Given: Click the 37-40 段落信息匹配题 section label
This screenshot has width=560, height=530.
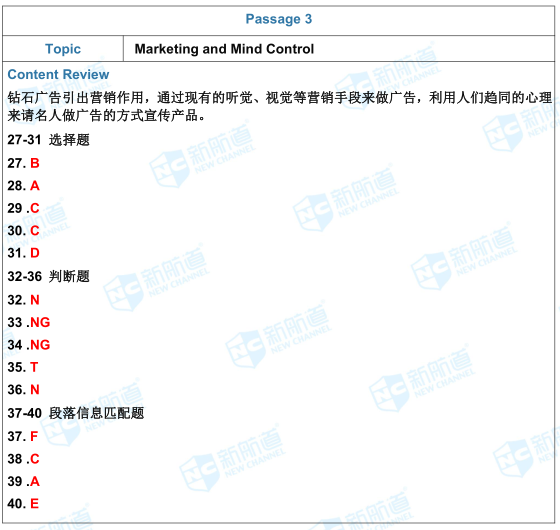Looking at the screenshot, I should [x=76, y=413].
